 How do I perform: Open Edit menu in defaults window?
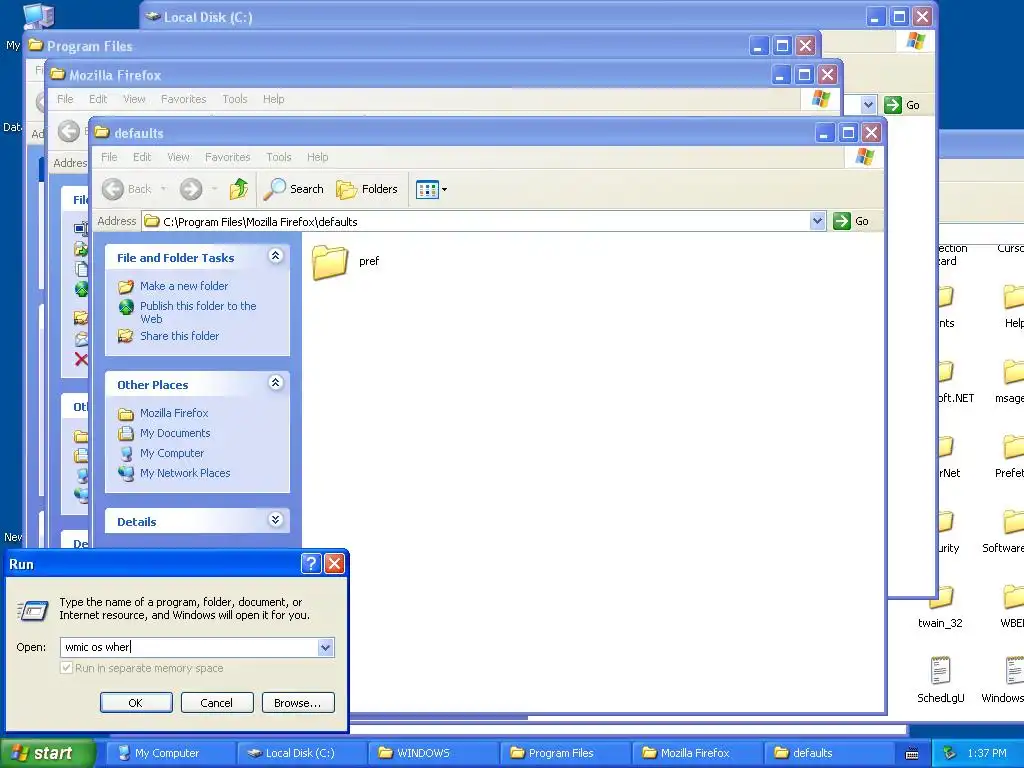pyautogui.click(x=142, y=157)
